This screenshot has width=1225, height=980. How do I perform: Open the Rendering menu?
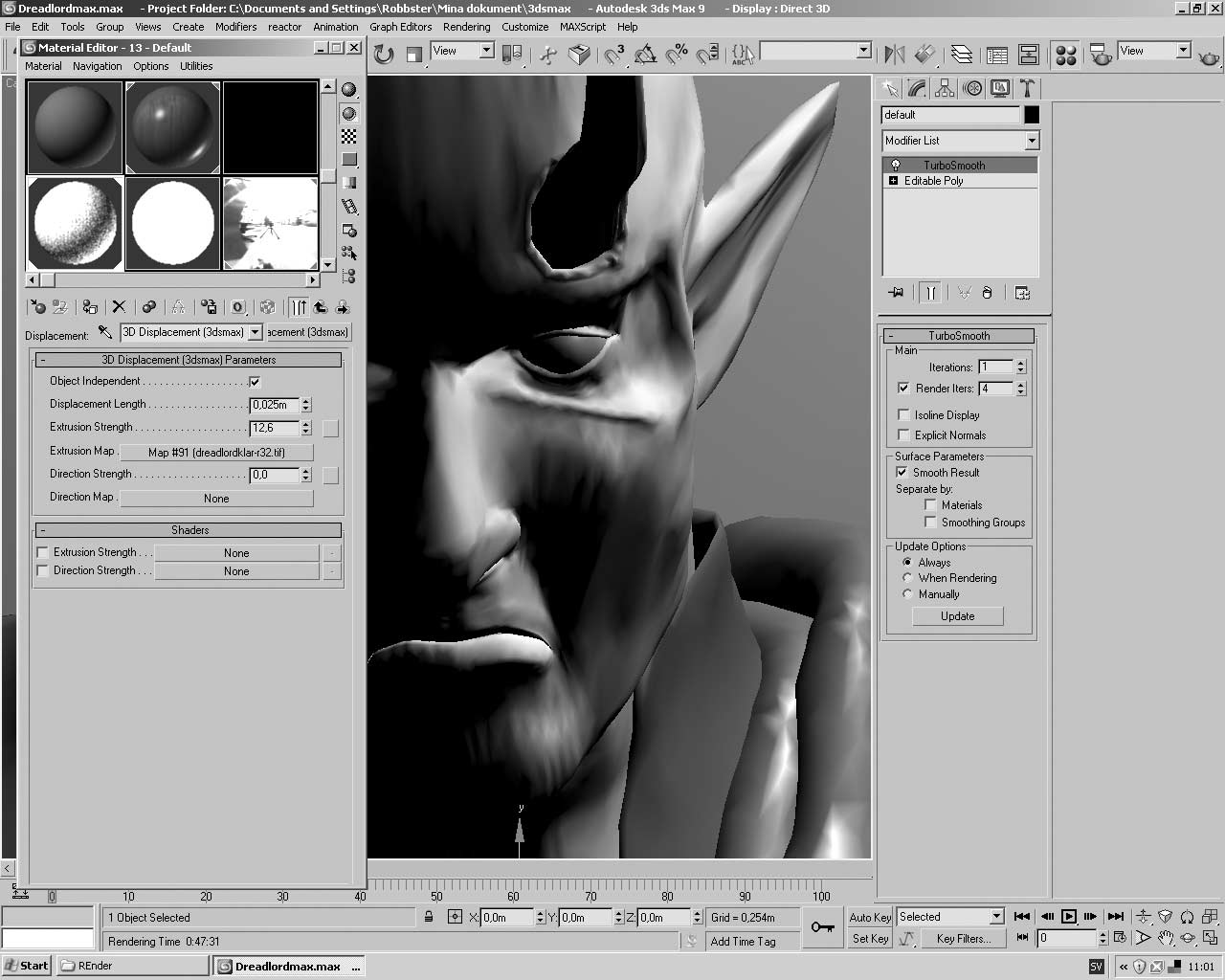(466, 27)
